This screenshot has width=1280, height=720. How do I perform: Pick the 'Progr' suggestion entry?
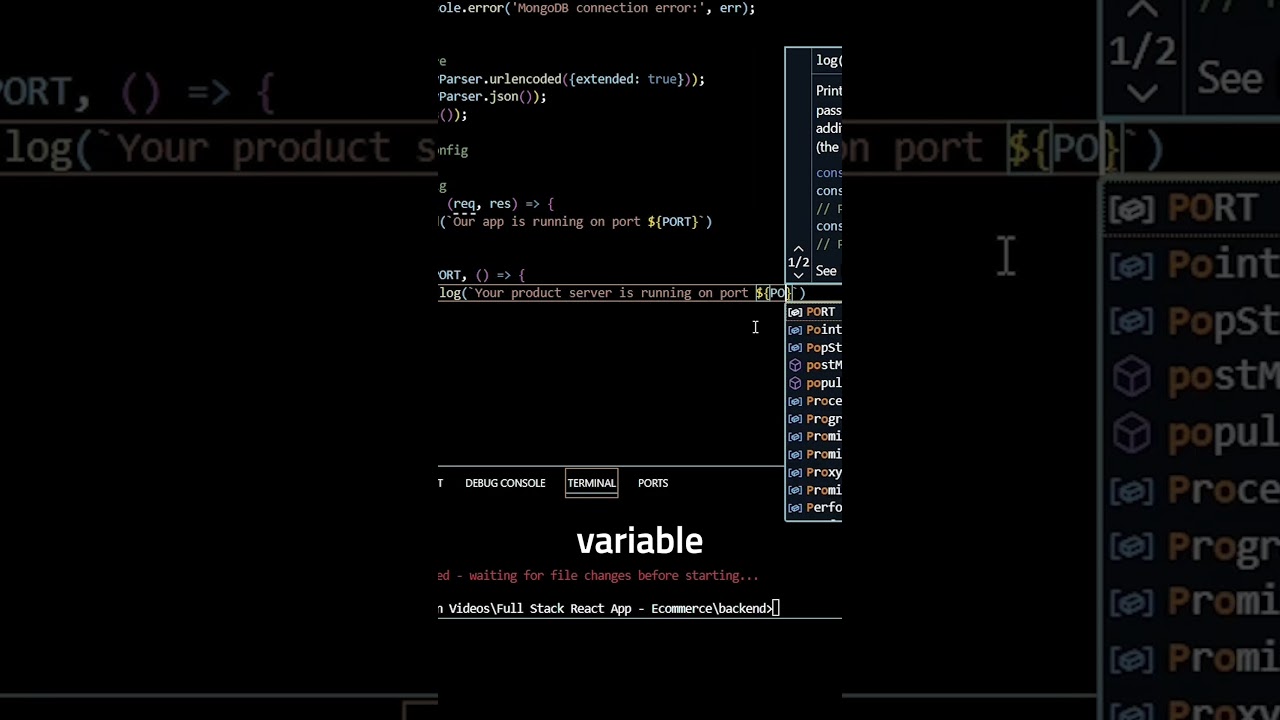(x=814, y=419)
